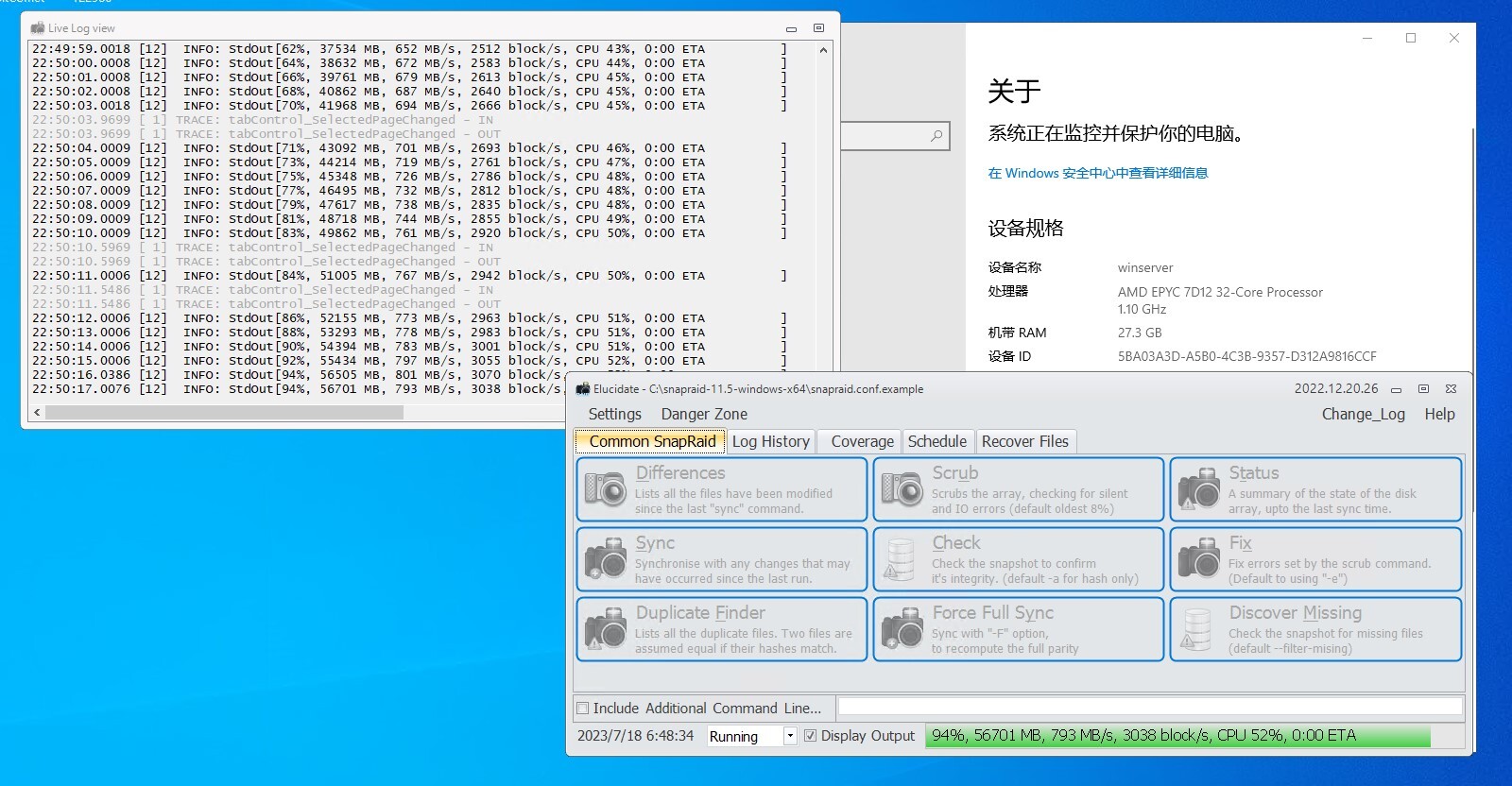Open the Running status dropdown

(x=790, y=736)
